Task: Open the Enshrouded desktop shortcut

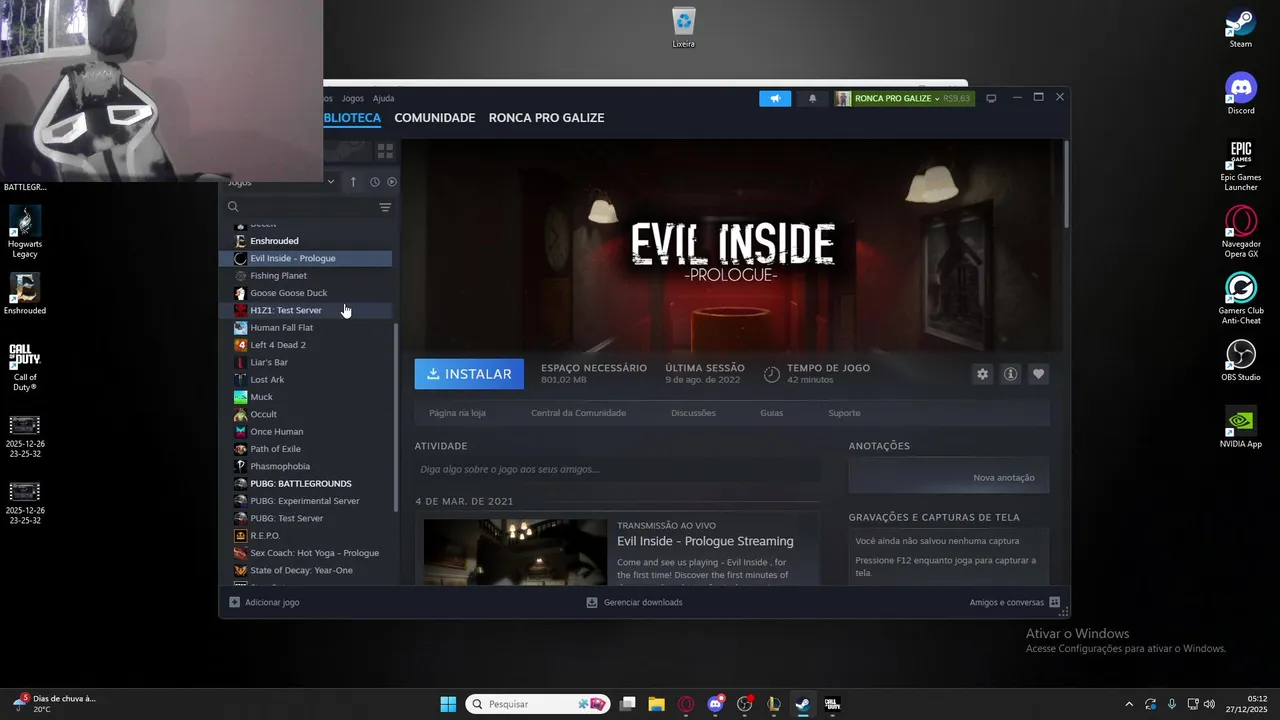Action: point(25,294)
